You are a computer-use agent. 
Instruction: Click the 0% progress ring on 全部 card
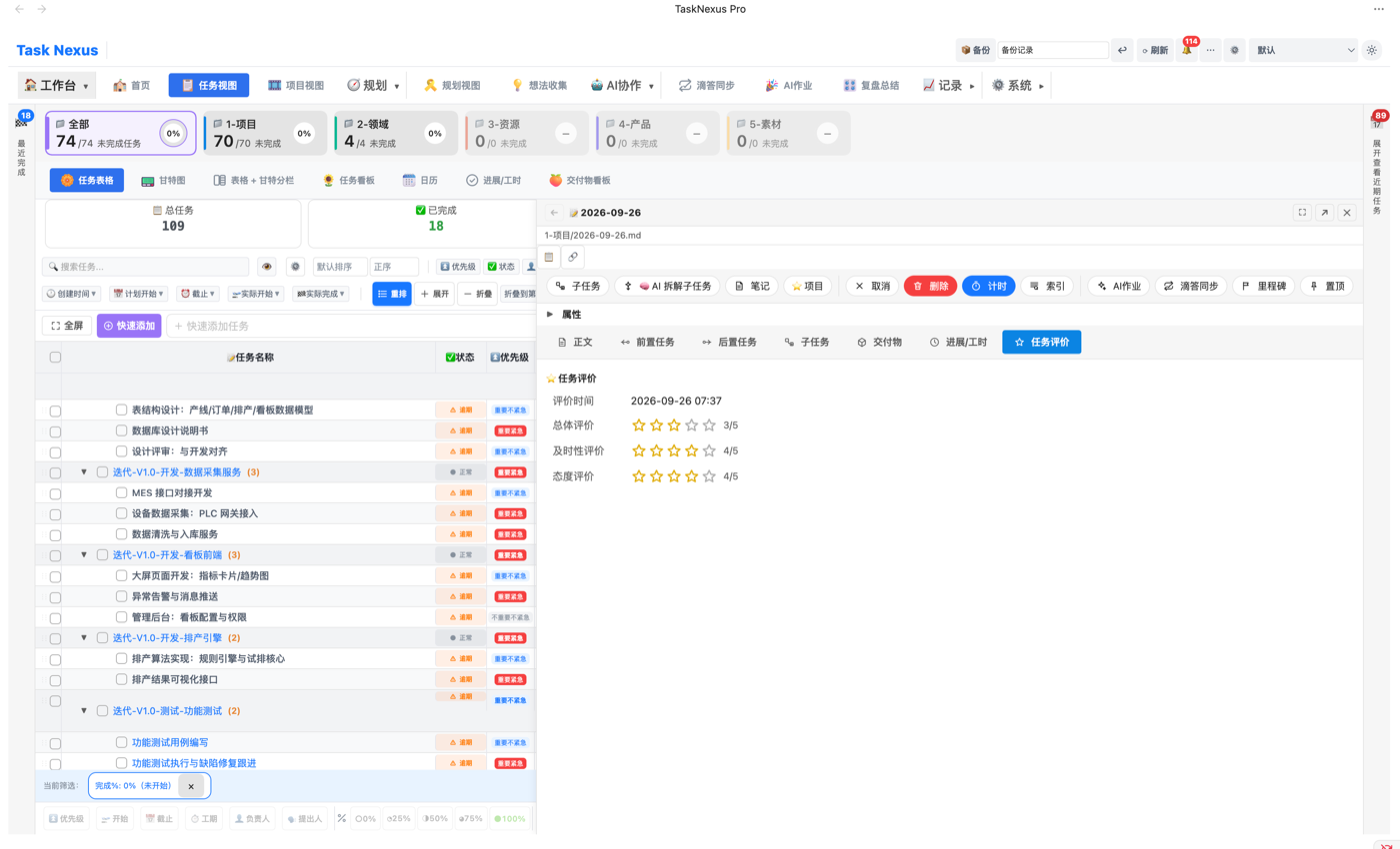click(x=173, y=133)
